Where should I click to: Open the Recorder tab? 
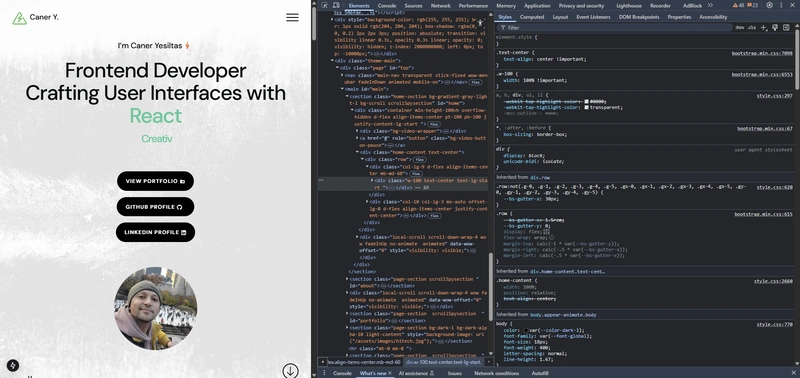tap(660, 6)
